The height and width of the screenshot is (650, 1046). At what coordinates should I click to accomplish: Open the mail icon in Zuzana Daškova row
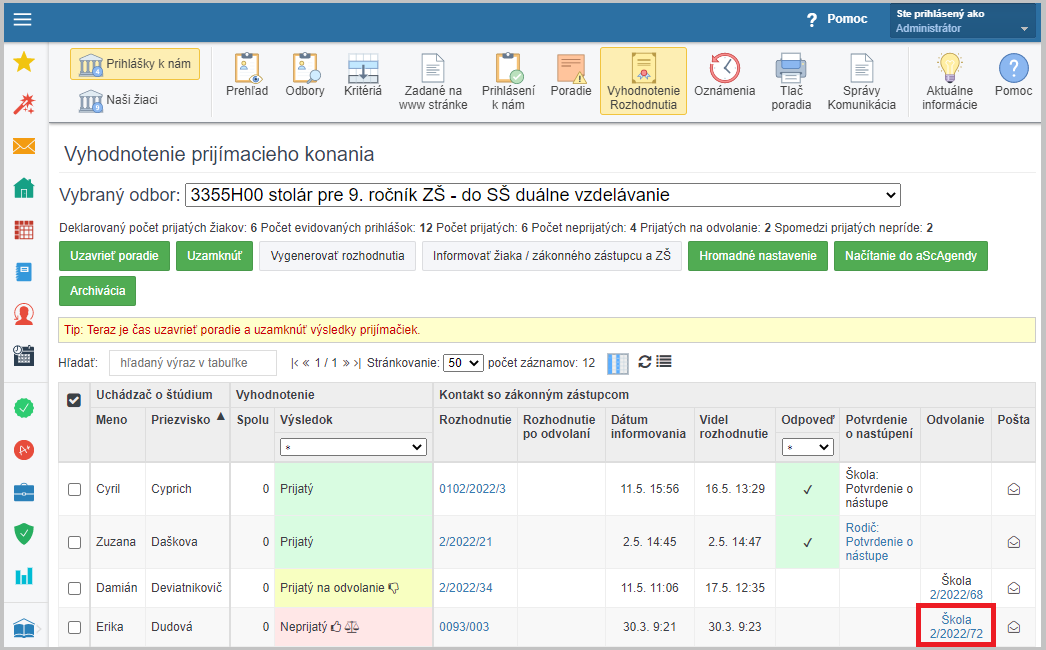pos(1013,542)
